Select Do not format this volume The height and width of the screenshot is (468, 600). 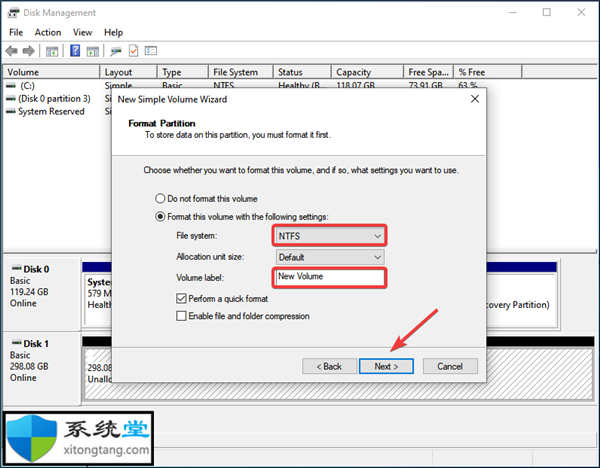point(160,199)
